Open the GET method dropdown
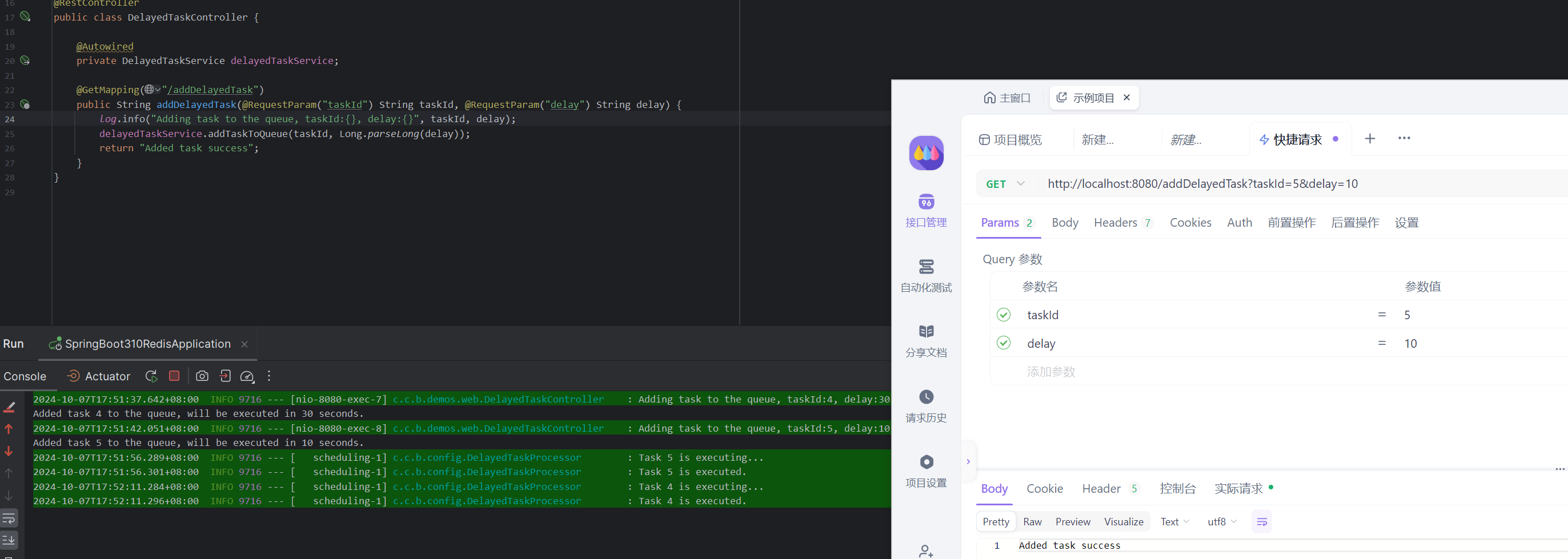The height and width of the screenshot is (559, 1568). pos(1005,184)
